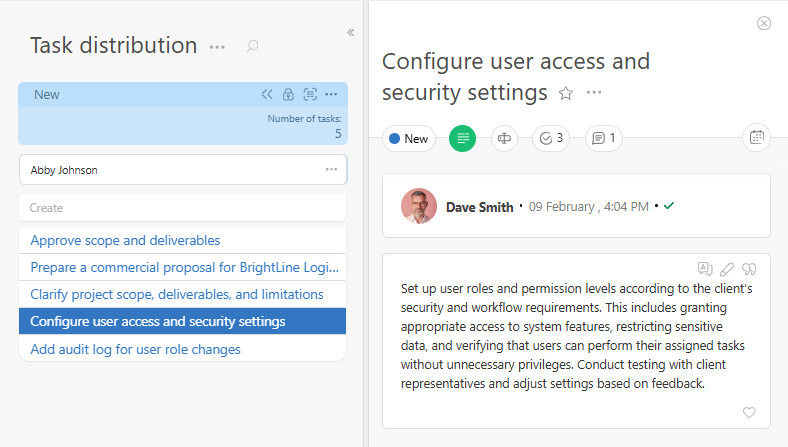The width and height of the screenshot is (788, 447).
Task: Open the task title more options menu
Action: point(594,93)
